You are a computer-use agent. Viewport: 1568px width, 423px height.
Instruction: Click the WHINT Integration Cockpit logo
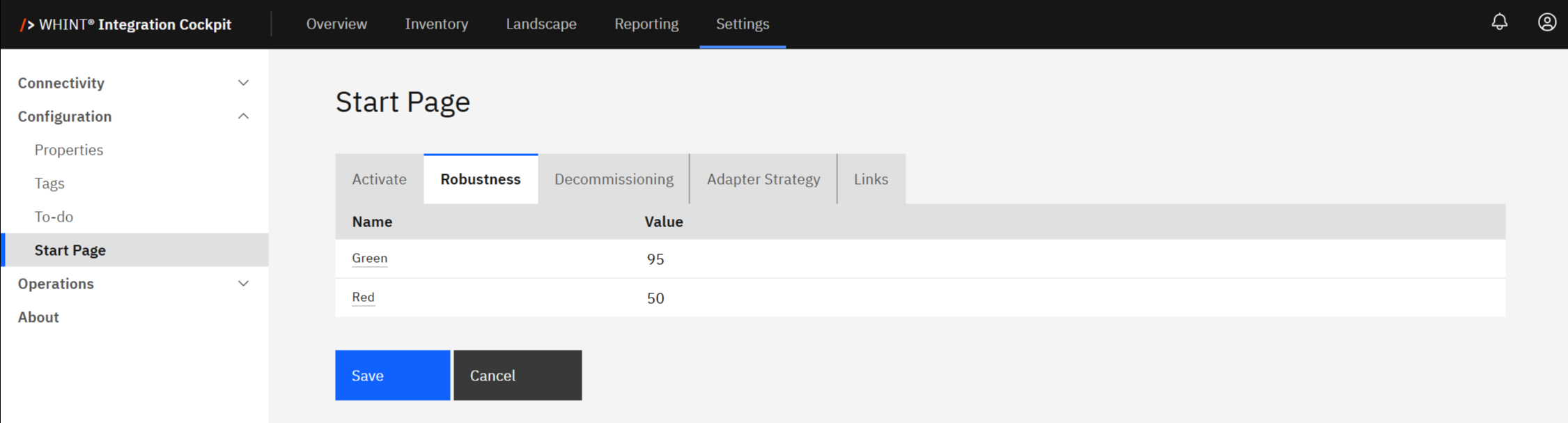click(126, 24)
